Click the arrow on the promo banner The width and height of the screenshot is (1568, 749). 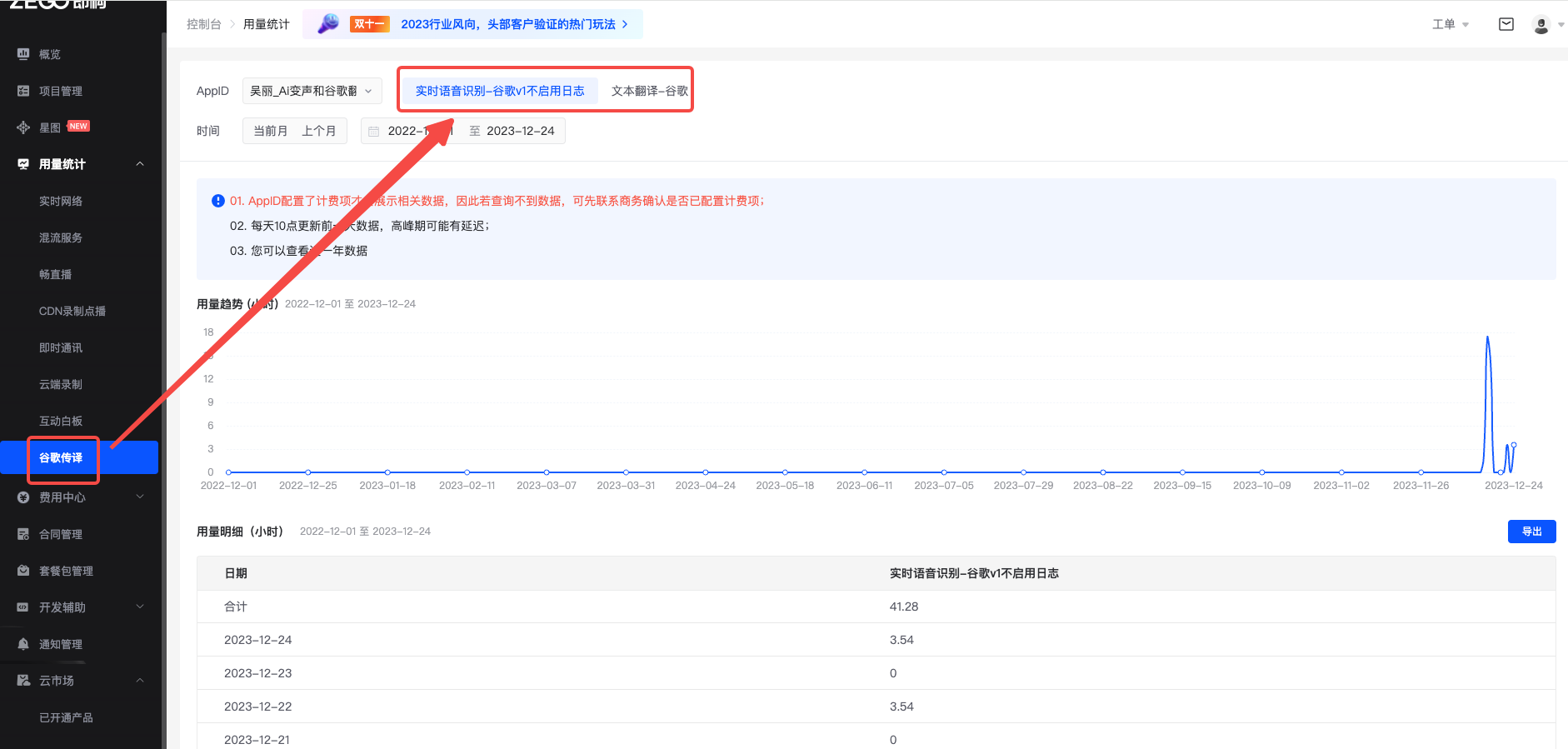625,24
